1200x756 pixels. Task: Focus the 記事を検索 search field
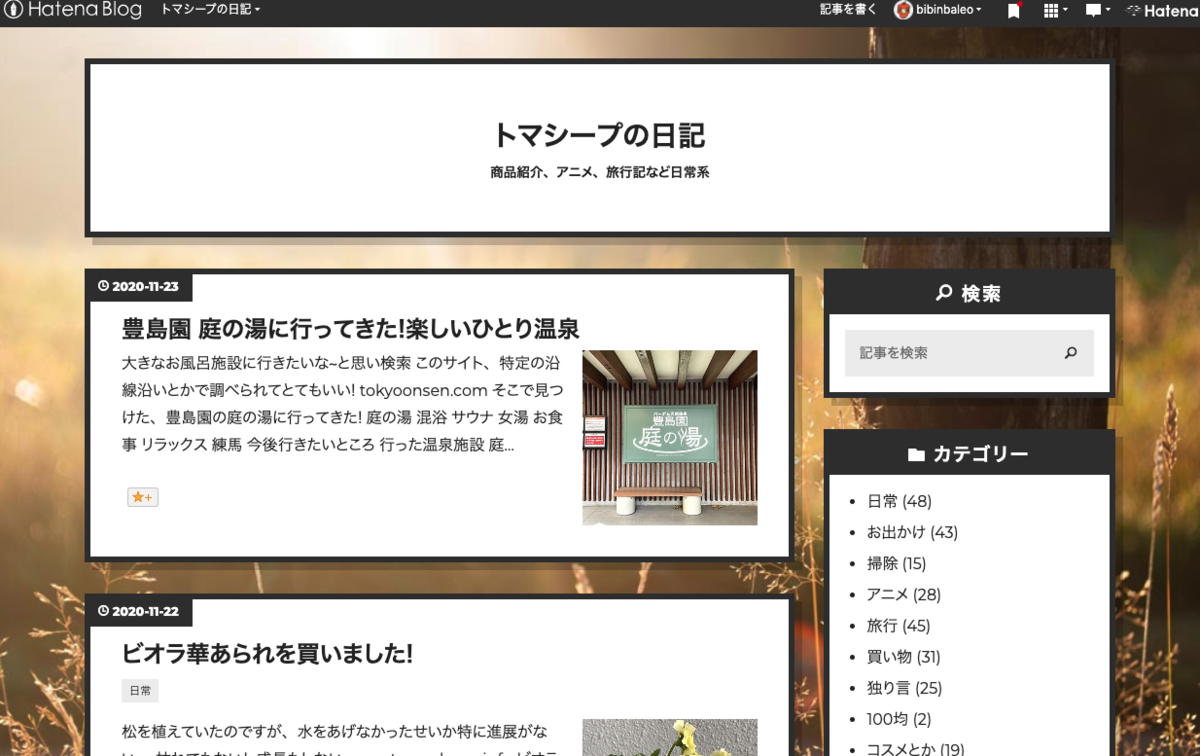[x=948, y=353]
